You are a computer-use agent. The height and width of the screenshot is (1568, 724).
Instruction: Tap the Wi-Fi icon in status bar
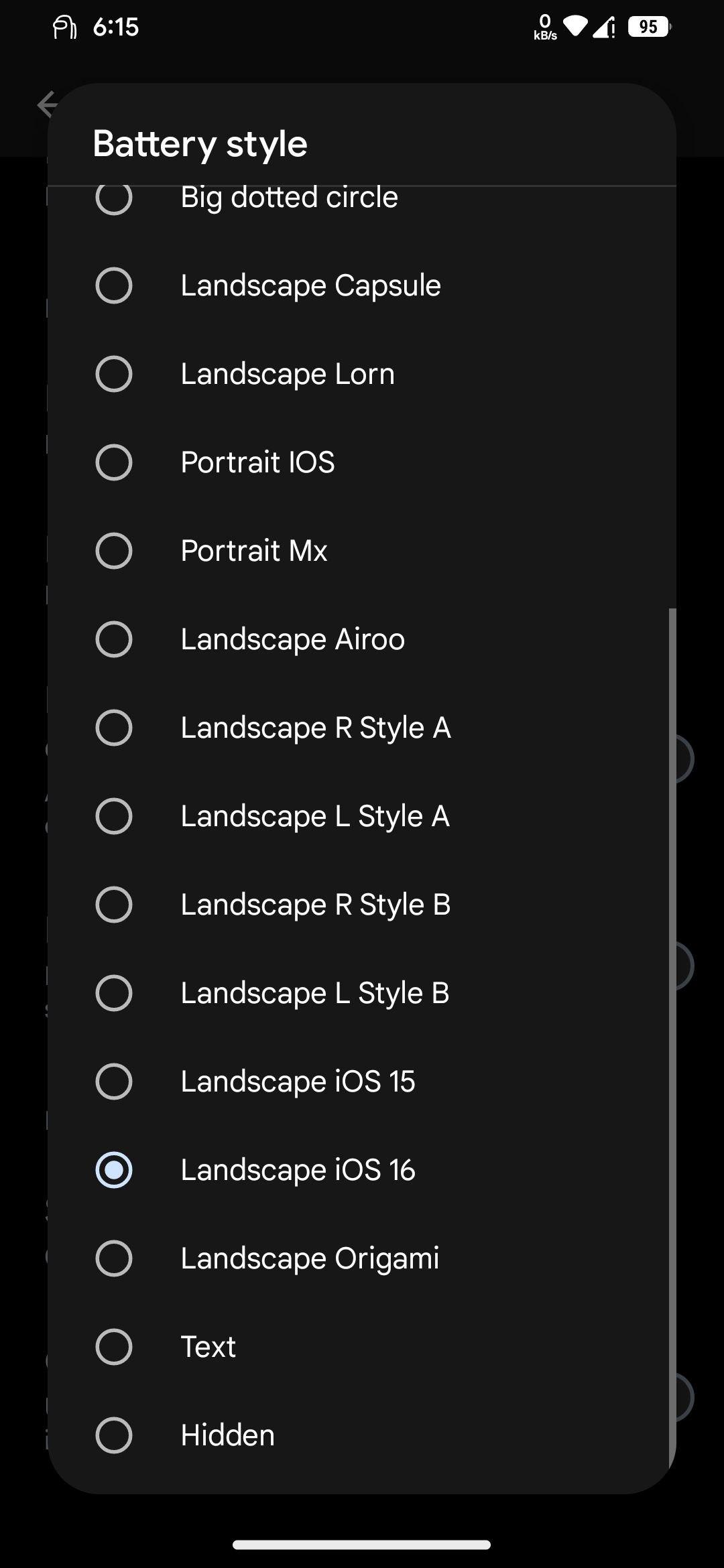pyautogui.click(x=575, y=26)
